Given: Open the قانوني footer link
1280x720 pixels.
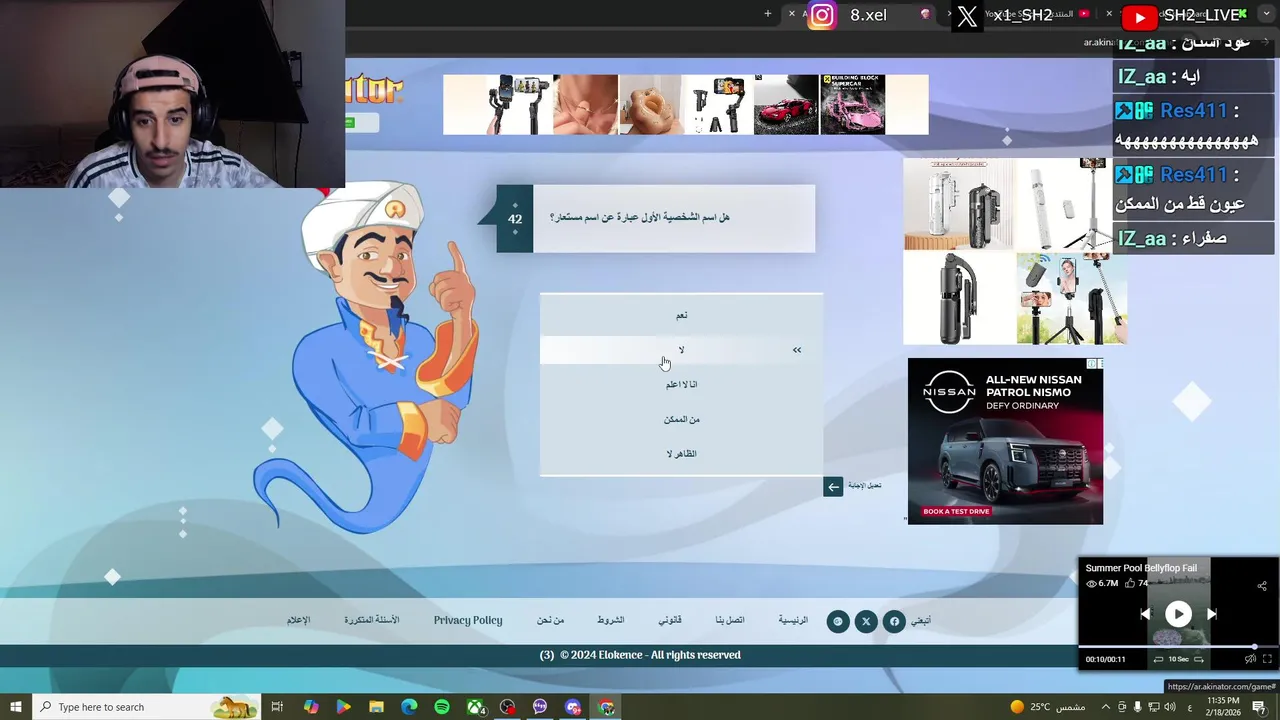Looking at the screenshot, I should (670, 620).
